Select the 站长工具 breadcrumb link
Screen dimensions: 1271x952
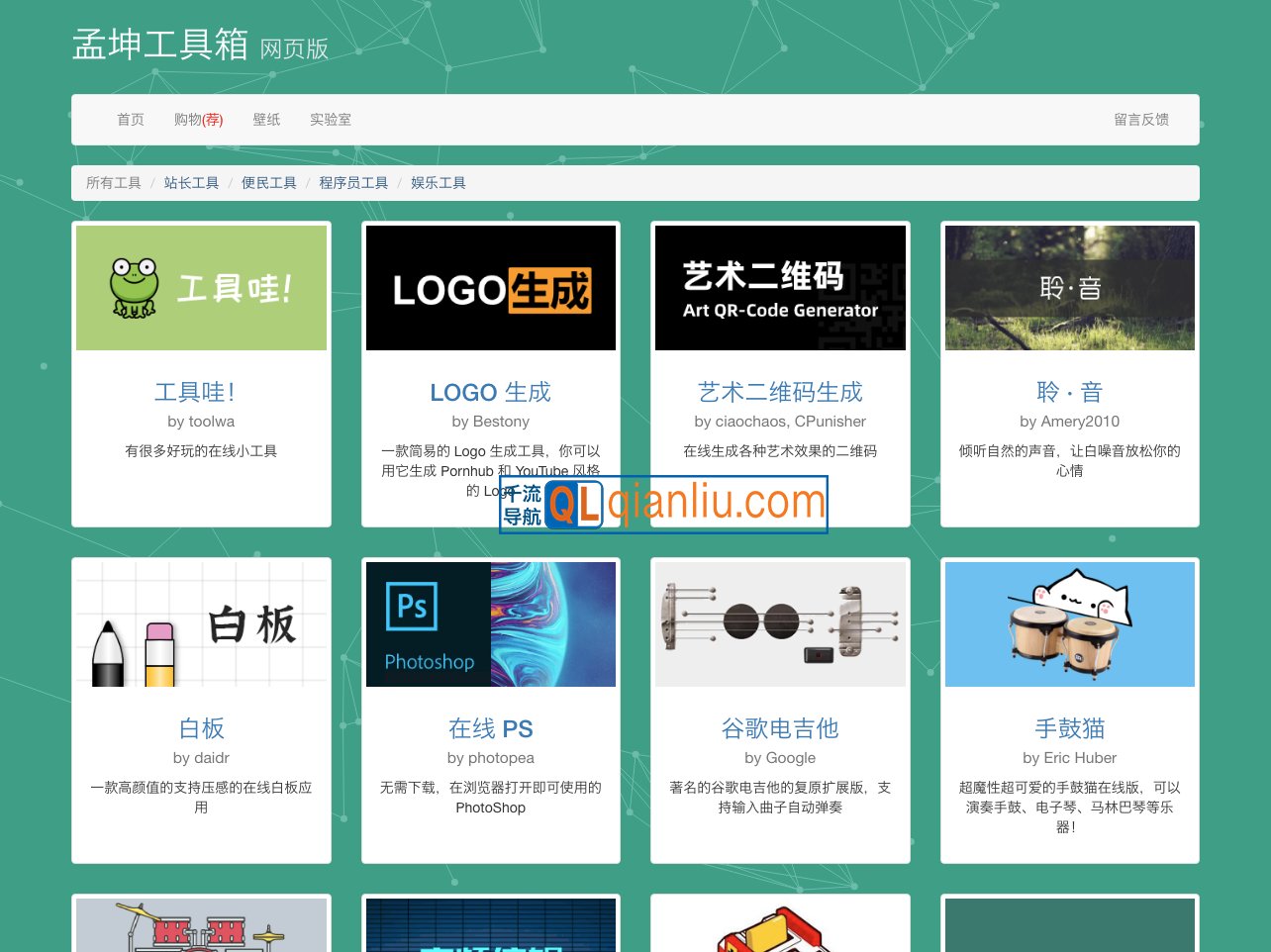[x=191, y=182]
